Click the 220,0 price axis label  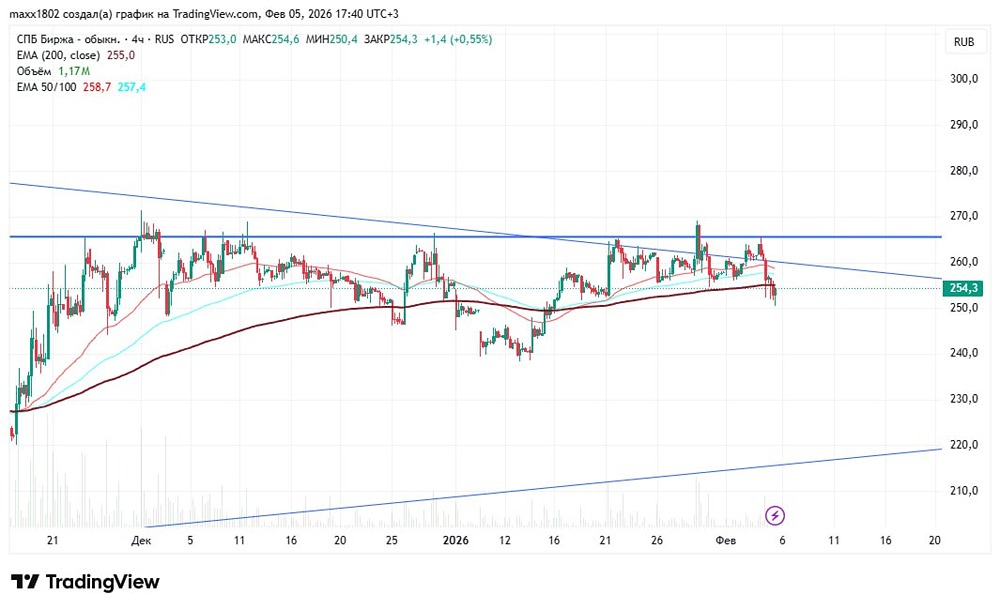(x=964, y=445)
